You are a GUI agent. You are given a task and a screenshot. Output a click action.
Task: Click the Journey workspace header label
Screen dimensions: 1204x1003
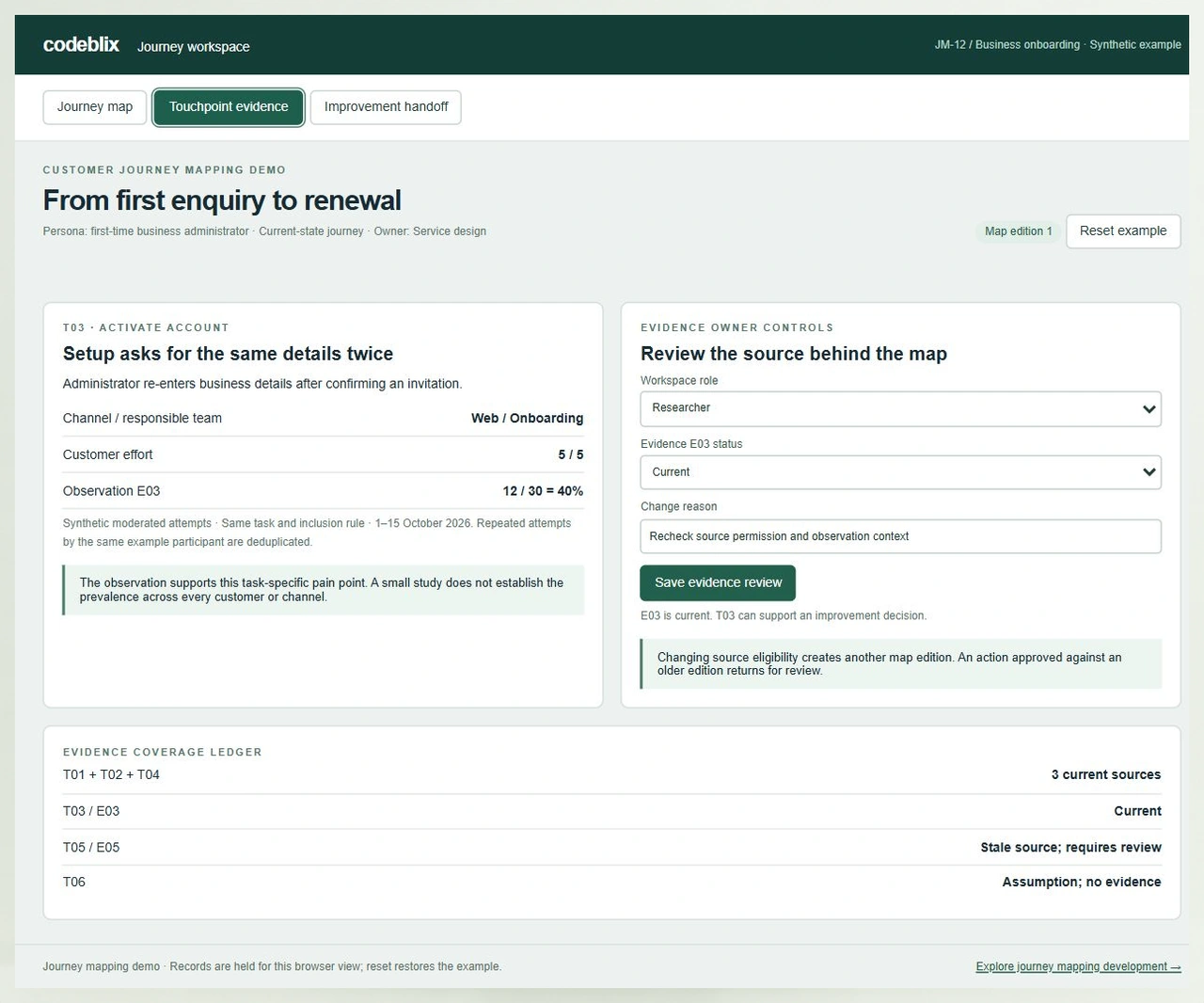(x=194, y=47)
